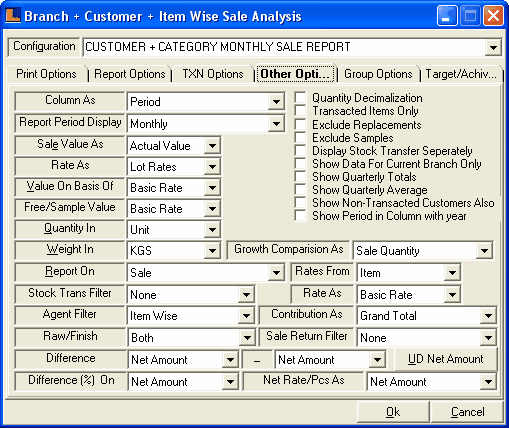Expand Sale Return Filter dropdown
The height and width of the screenshot is (428, 509).
tap(488, 337)
